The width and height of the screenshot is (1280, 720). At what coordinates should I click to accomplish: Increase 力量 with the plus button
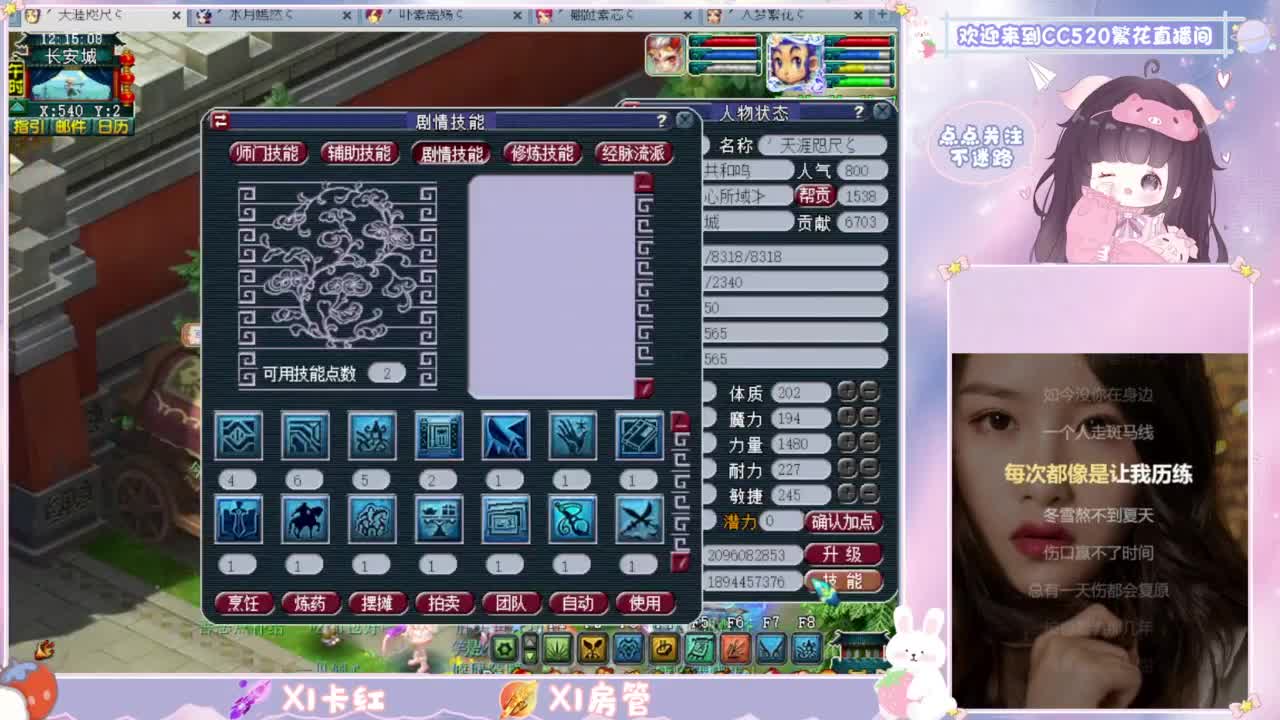(847, 444)
